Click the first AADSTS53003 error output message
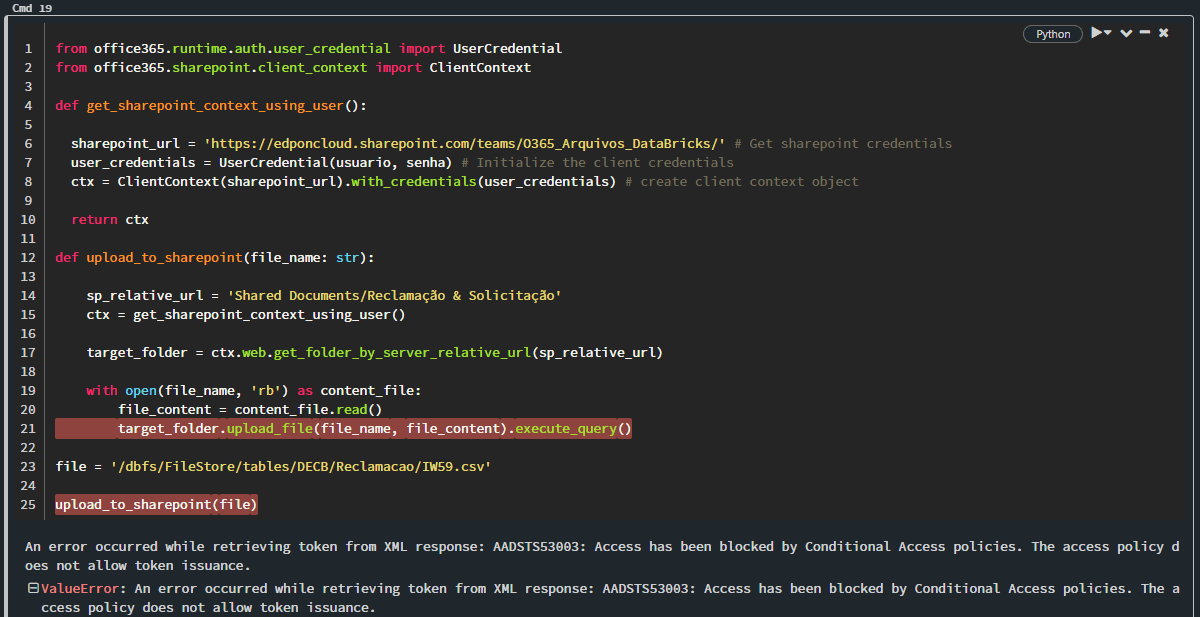The height and width of the screenshot is (617, 1200). click(x=601, y=556)
